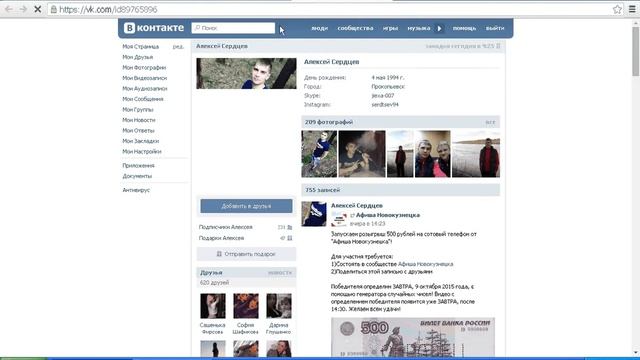Open the Друзья section header
640x360 pixels.
tap(211, 272)
